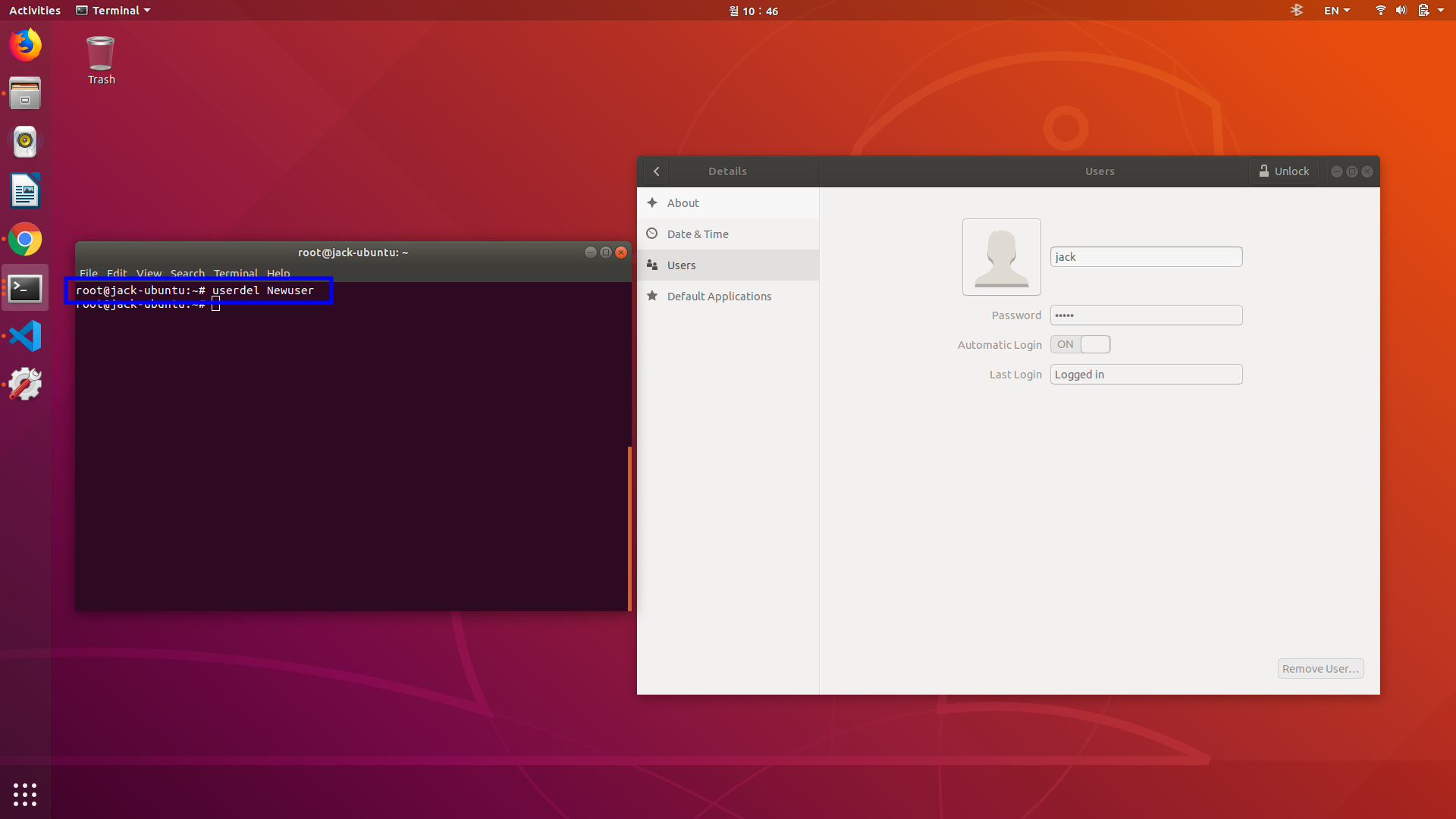Open LibreOffice Writer from dock

[25, 190]
